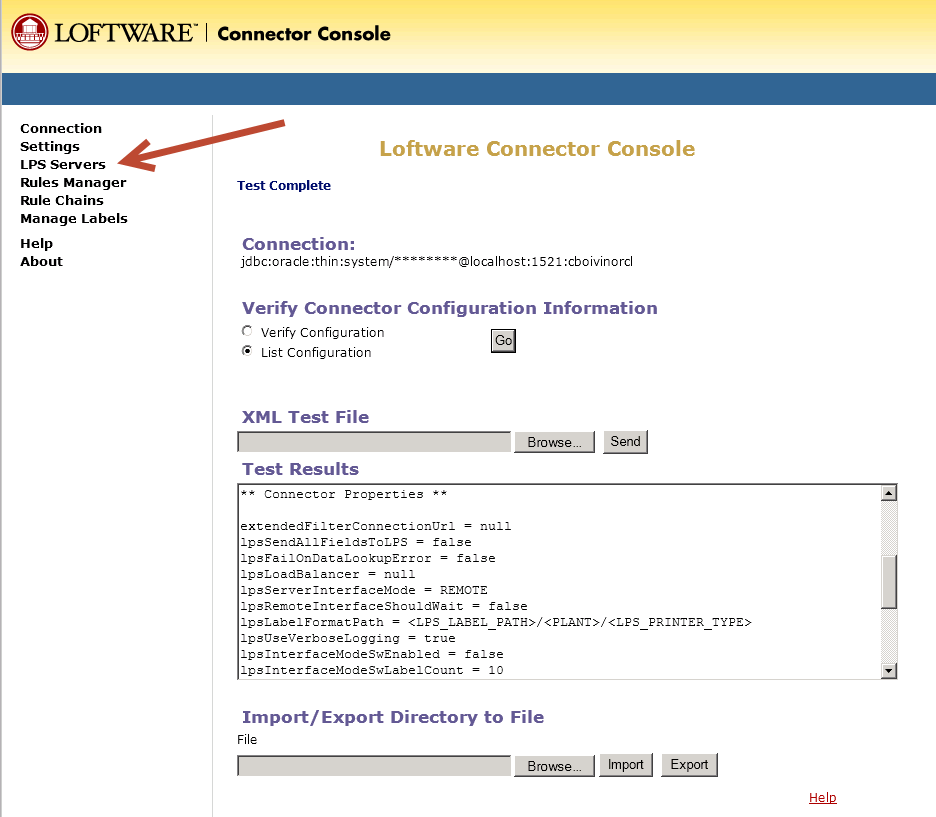Screen dimensions: 936x817
Task: Open Help from the sidebar
Action: [x=37, y=243]
